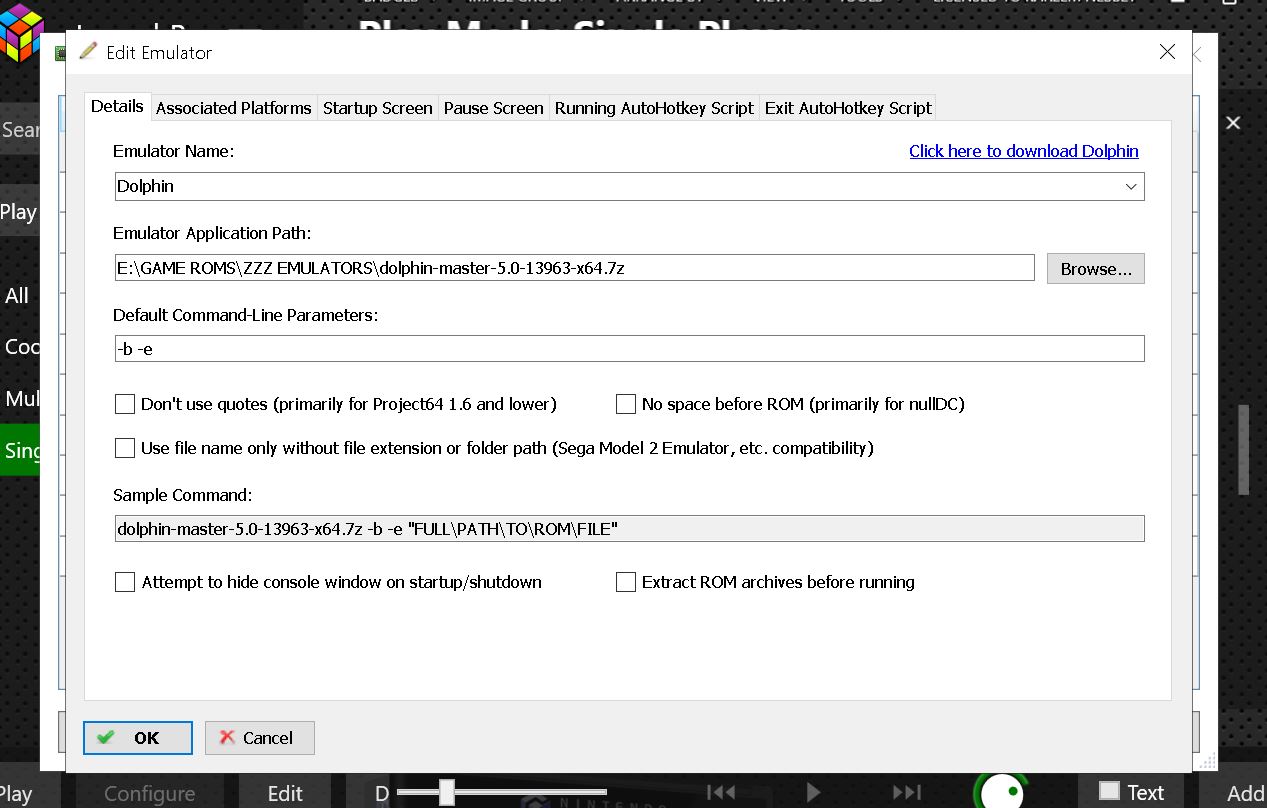Skip to the previous track
The width and height of the screenshot is (1267, 808).
coord(721,793)
